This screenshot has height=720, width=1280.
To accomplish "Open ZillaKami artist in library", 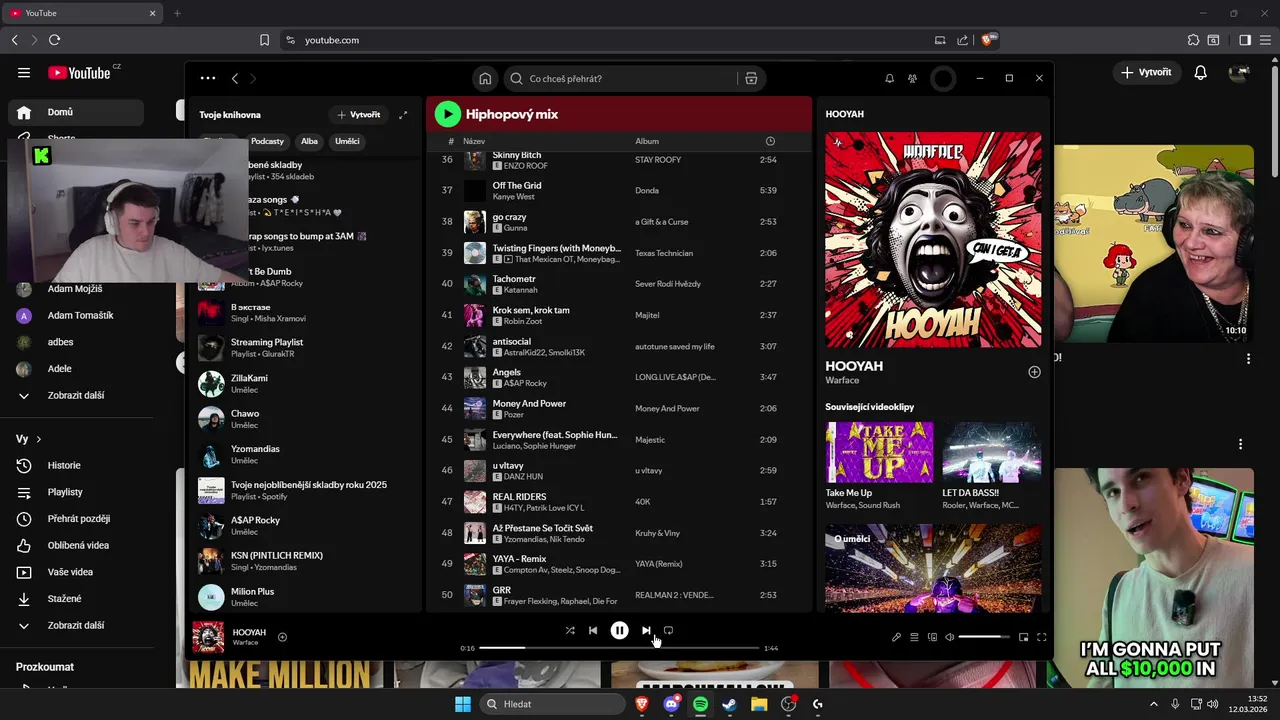I will pyautogui.click(x=305, y=384).
